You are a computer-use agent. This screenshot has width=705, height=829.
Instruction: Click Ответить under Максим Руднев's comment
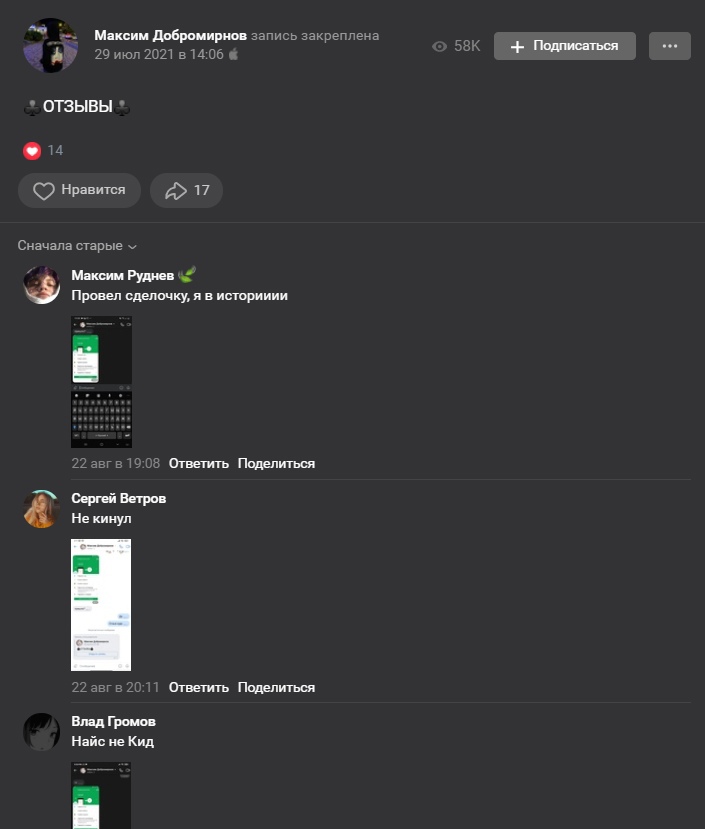pos(198,464)
